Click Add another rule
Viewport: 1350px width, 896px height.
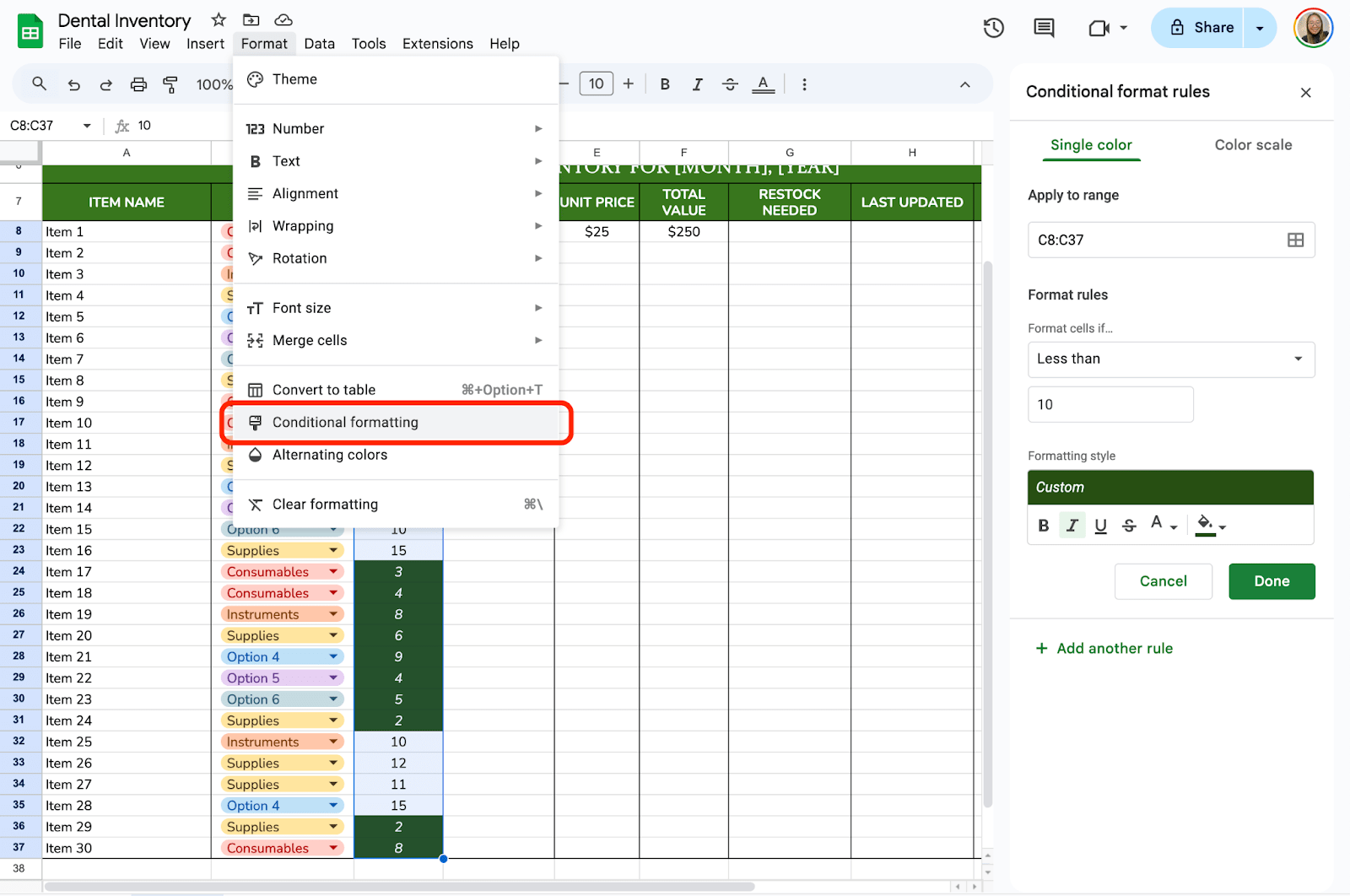pos(1104,648)
